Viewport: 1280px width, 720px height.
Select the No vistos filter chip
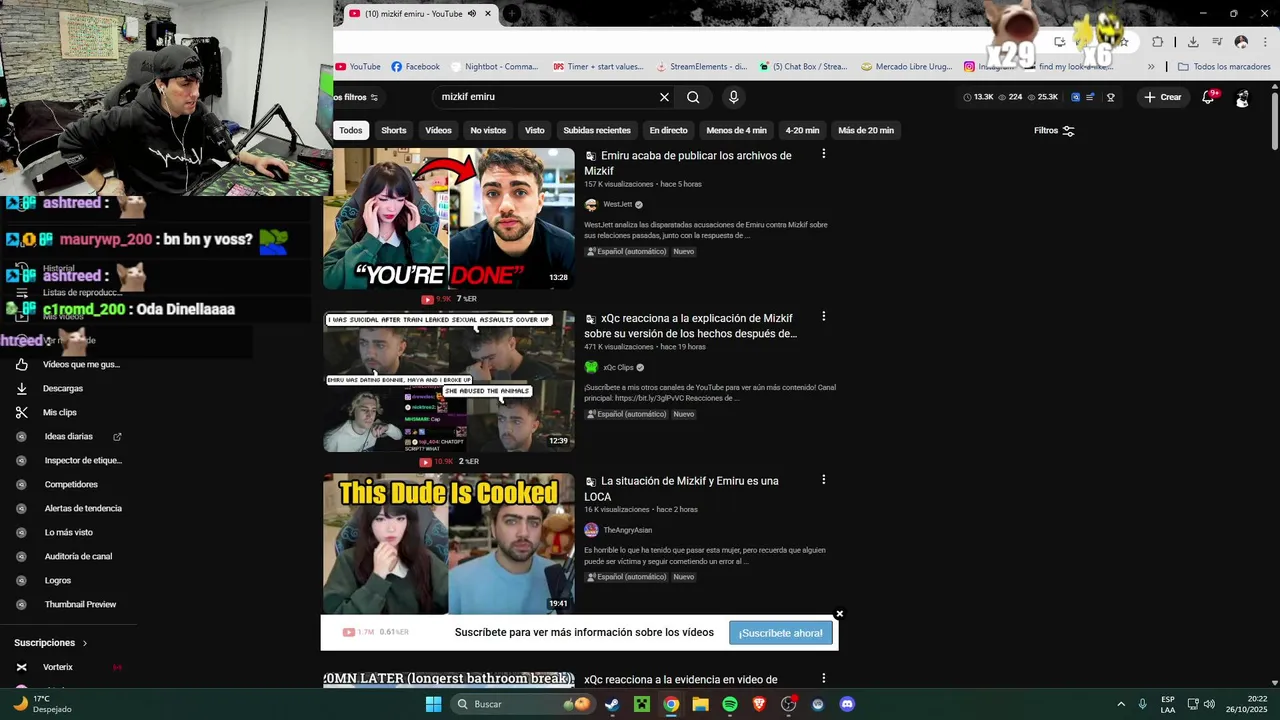pyautogui.click(x=488, y=130)
